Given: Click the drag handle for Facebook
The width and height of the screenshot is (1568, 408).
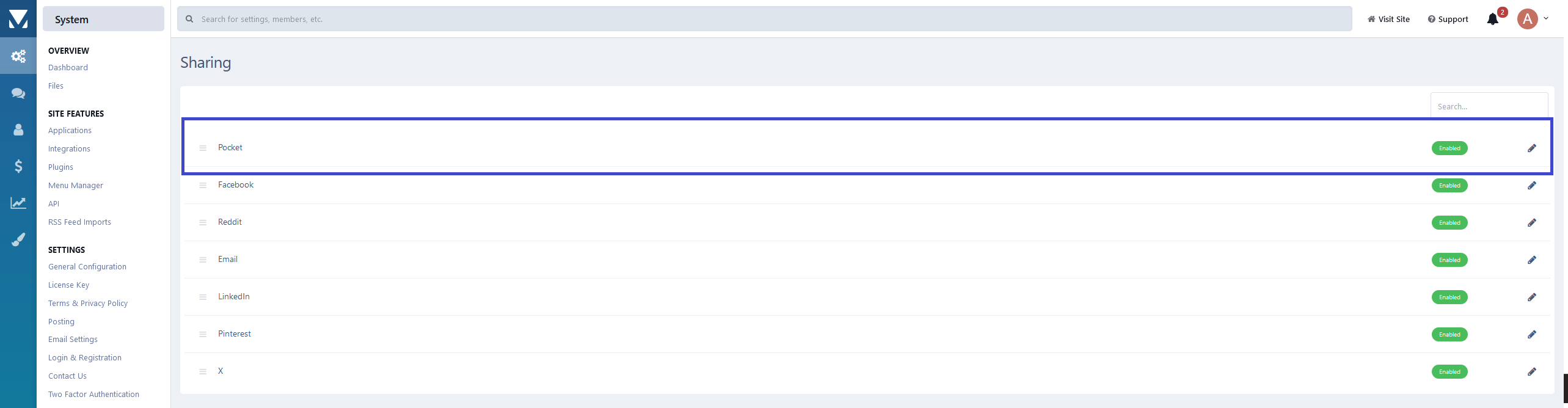Looking at the screenshot, I should click(203, 186).
